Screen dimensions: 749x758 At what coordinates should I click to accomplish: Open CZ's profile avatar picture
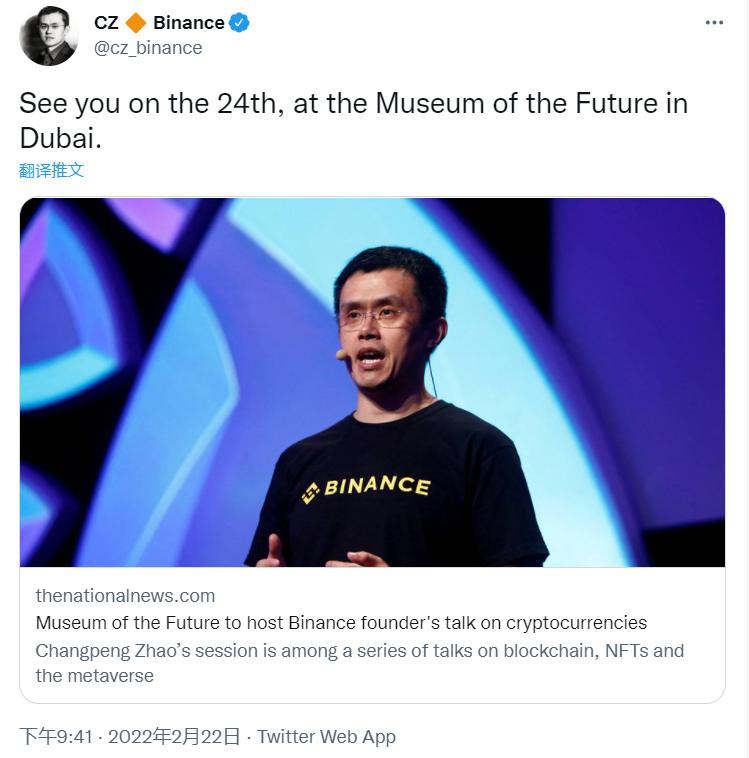click(48, 36)
